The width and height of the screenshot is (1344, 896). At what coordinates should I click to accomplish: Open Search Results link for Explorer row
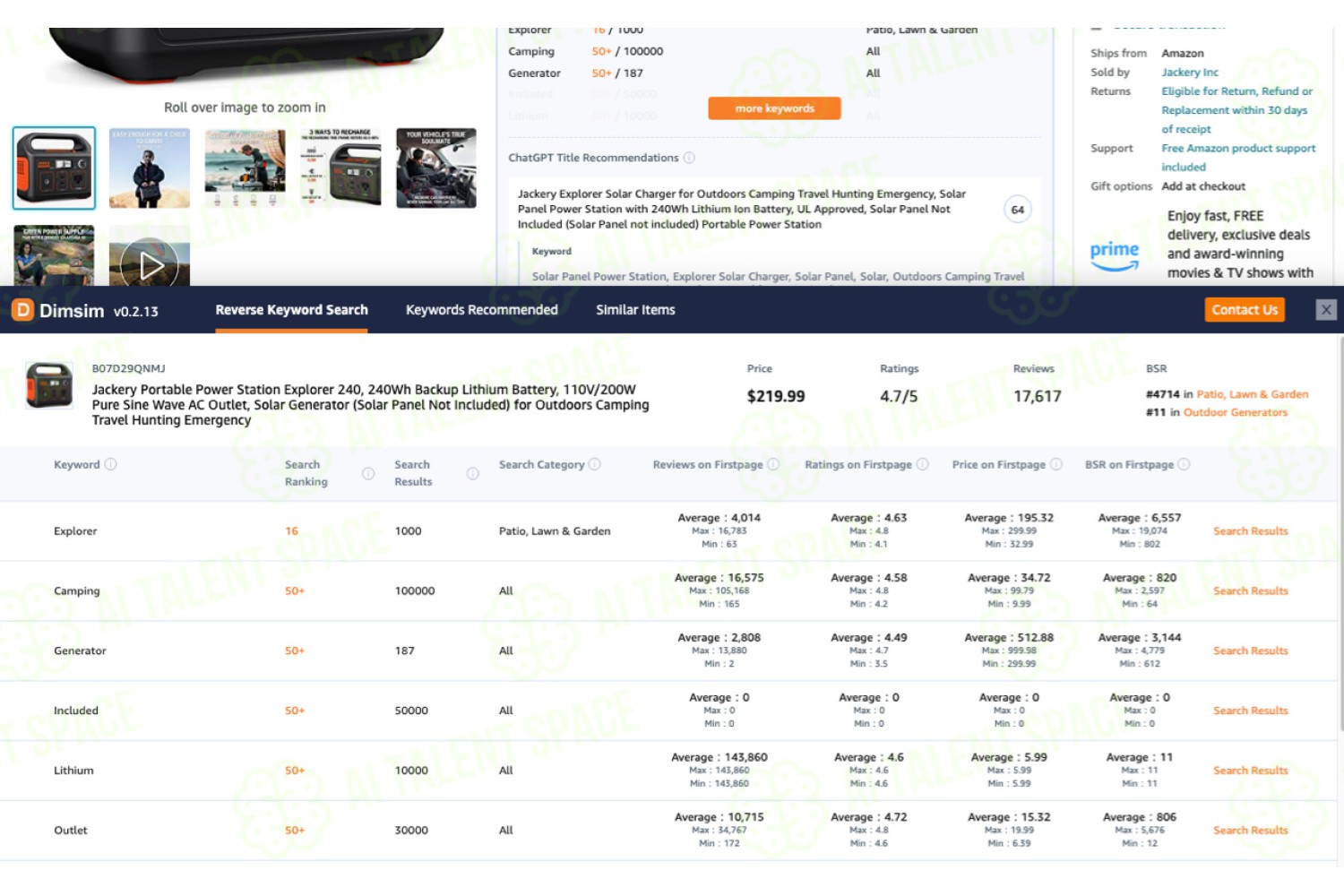click(1250, 531)
